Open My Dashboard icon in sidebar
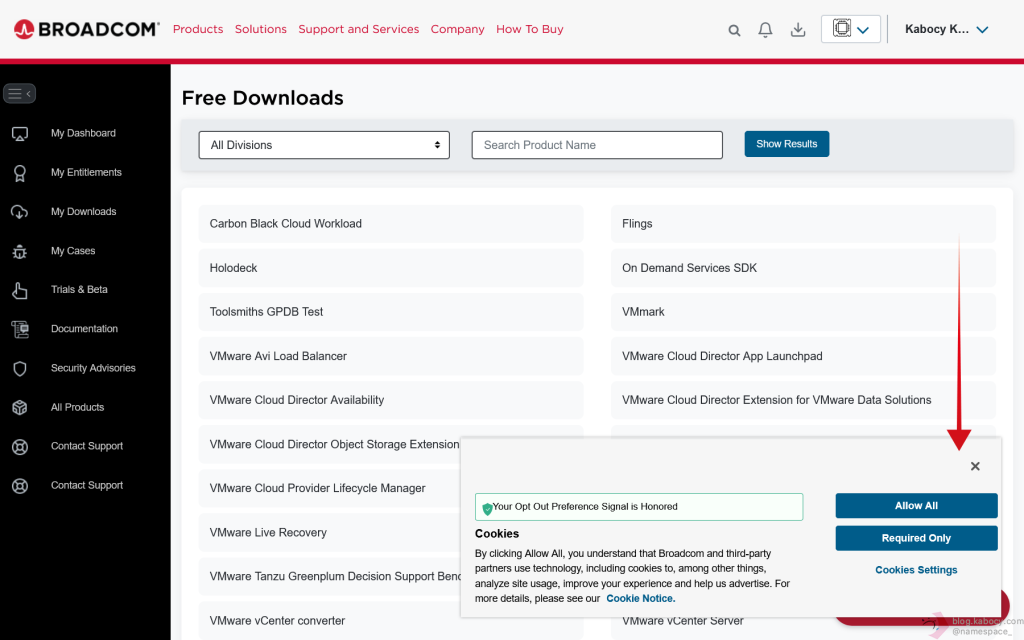This screenshot has width=1024, height=640. 19,133
